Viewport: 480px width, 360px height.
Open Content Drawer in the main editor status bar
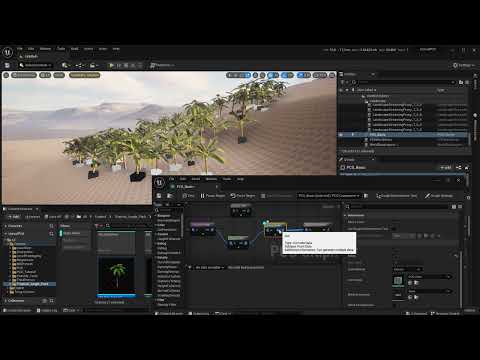coord(18,310)
